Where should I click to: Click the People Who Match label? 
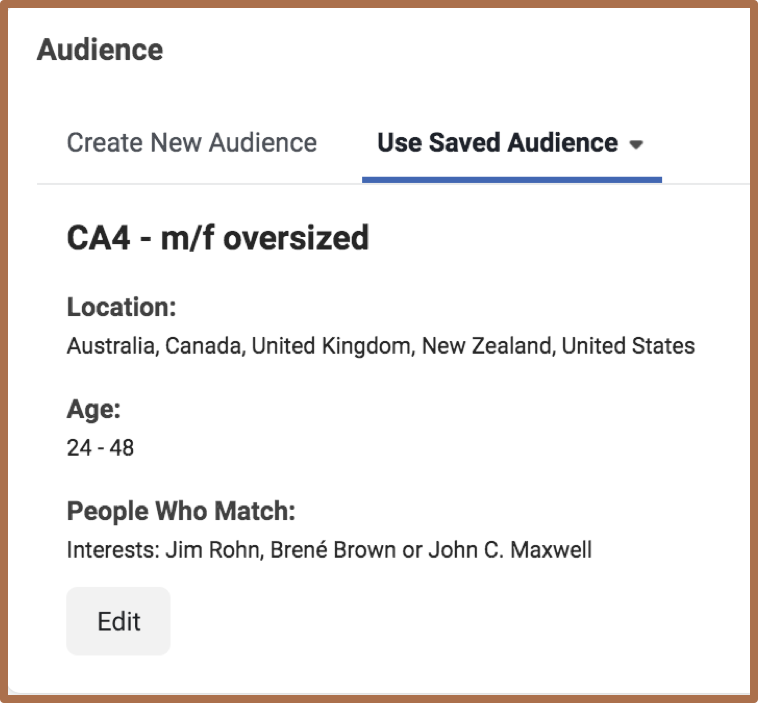(x=181, y=511)
